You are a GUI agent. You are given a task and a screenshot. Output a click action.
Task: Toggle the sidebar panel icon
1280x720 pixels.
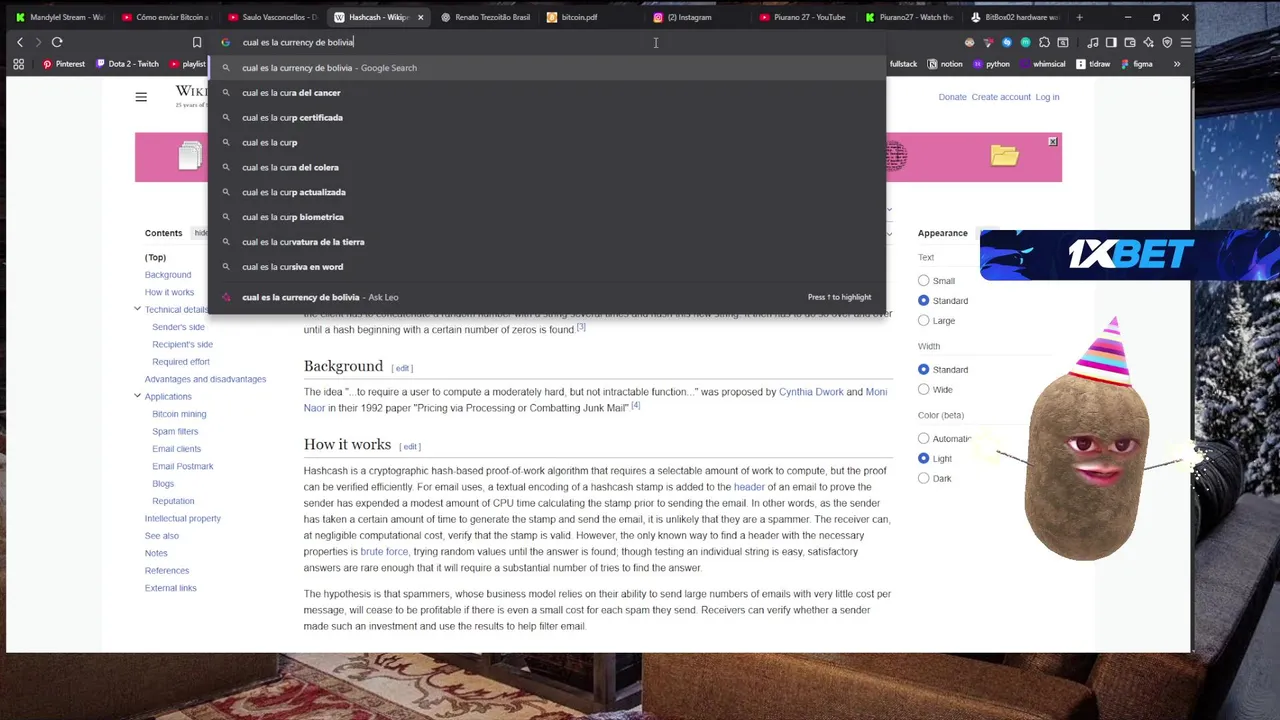point(1111,42)
